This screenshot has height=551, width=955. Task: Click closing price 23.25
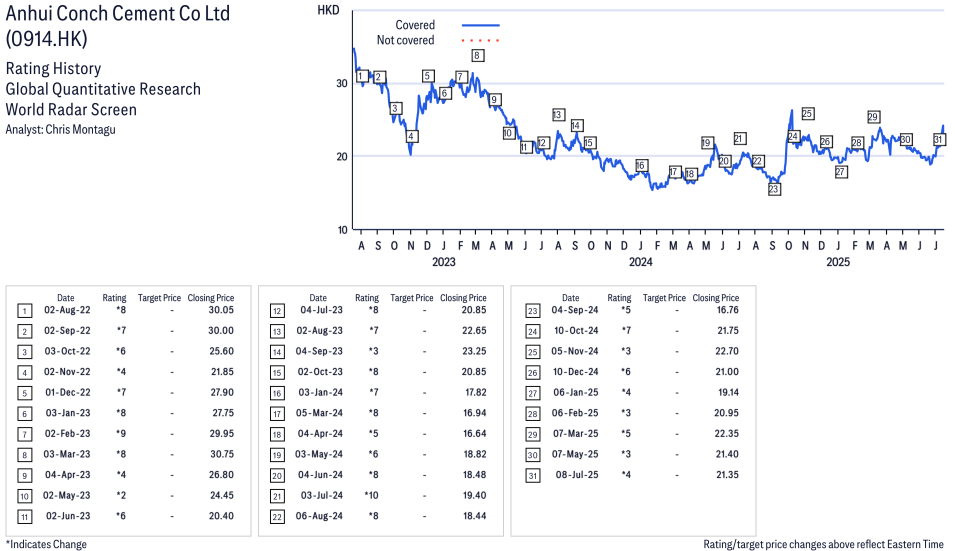coord(474,351)
